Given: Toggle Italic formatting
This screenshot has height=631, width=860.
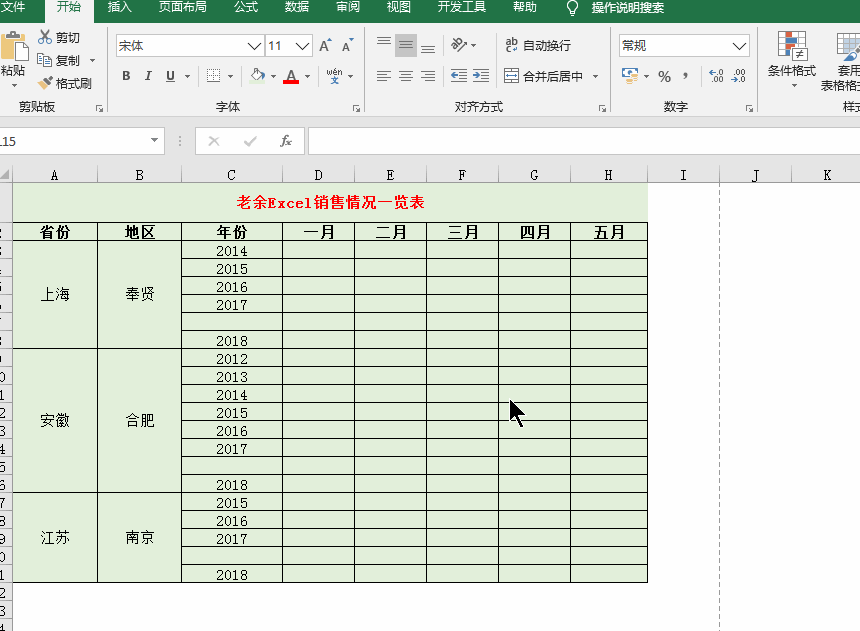Looking at the screenshot, I should pyautogui.click(x=148, y=76).
